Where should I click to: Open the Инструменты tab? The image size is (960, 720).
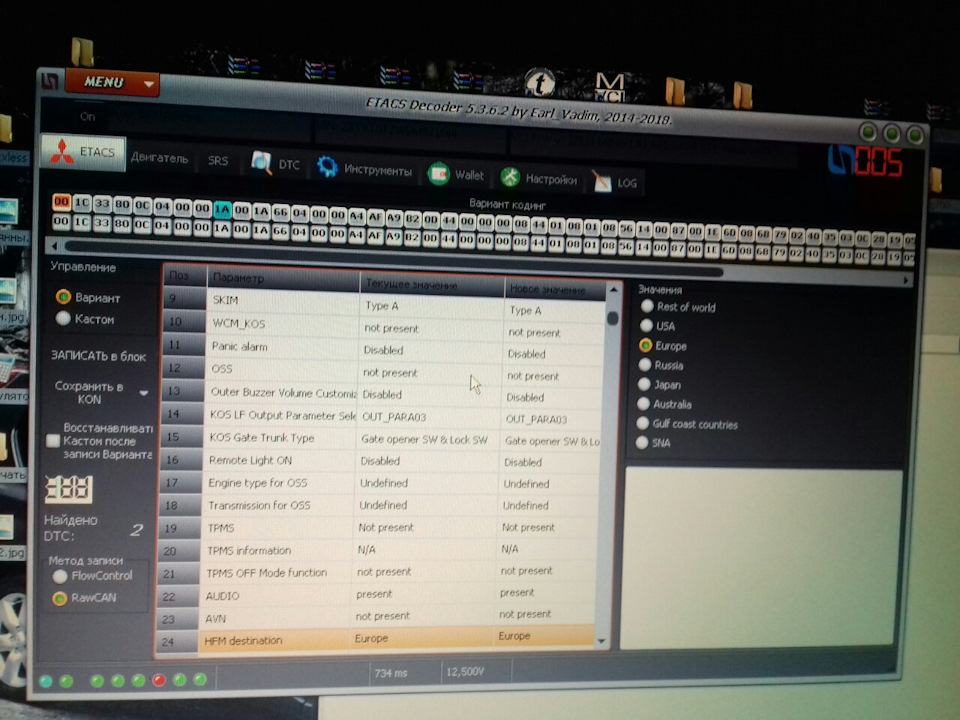(x=365, y=168)
